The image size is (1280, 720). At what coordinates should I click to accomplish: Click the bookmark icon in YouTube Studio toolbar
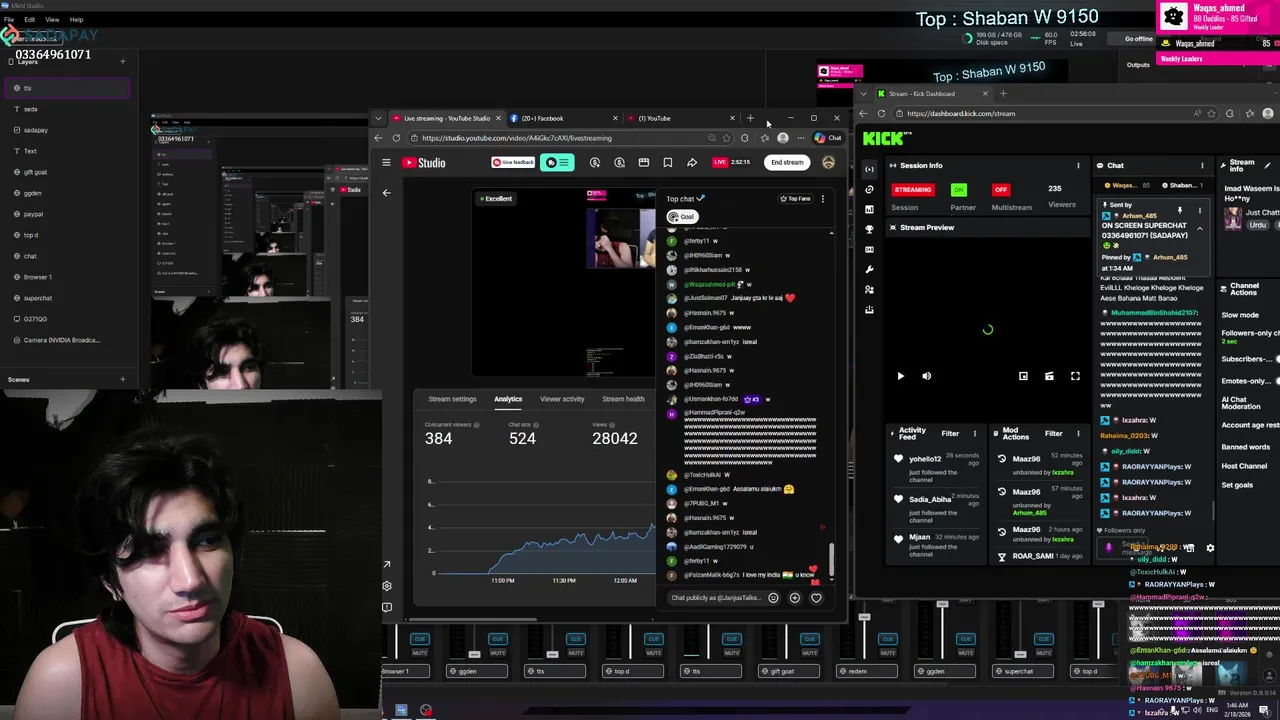[x=667, y=162]
